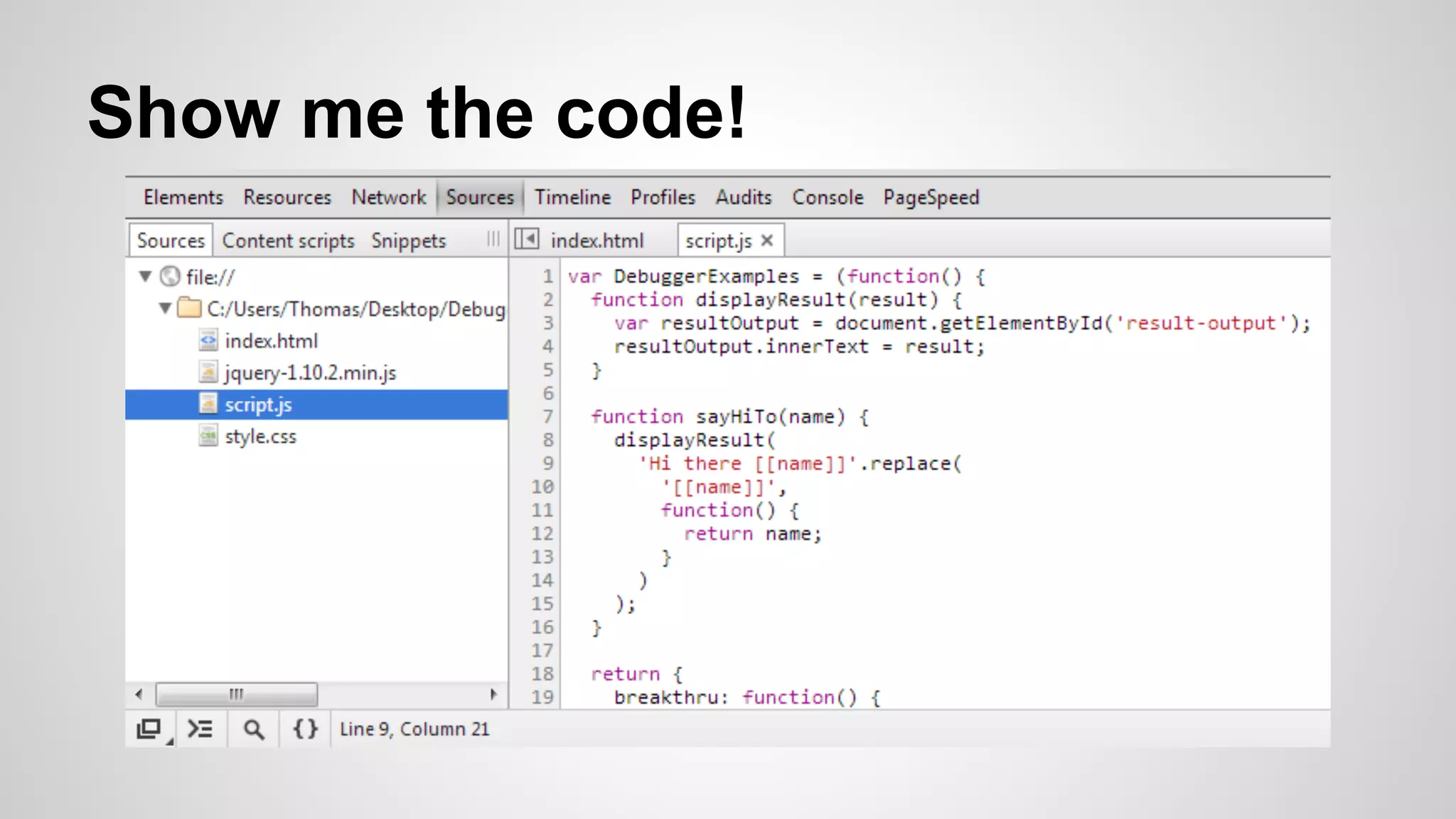Click the 'result-output' string literal
Screen dimensions: 1456x819
click(x=1201, y=323)
